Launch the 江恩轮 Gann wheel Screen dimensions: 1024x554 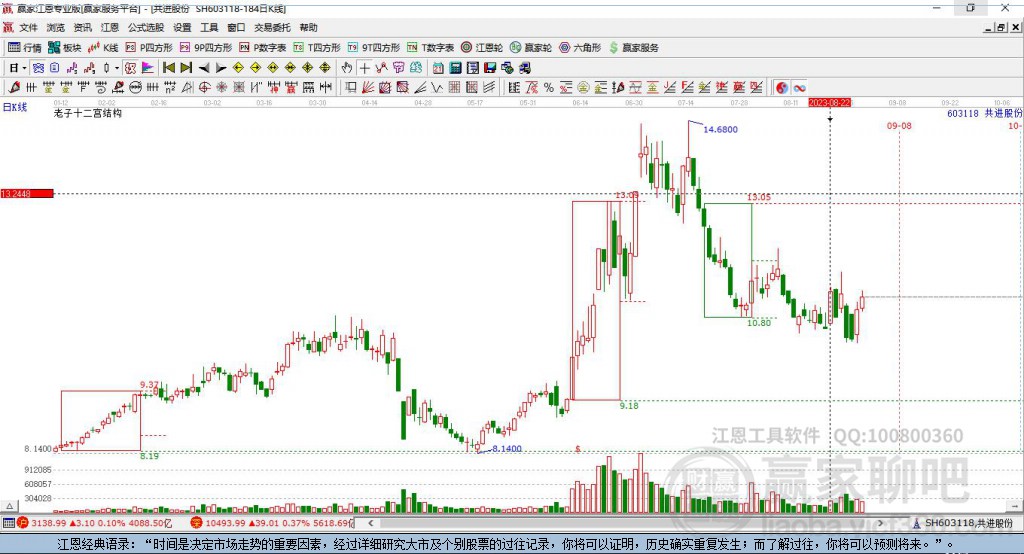coord(482,48)
